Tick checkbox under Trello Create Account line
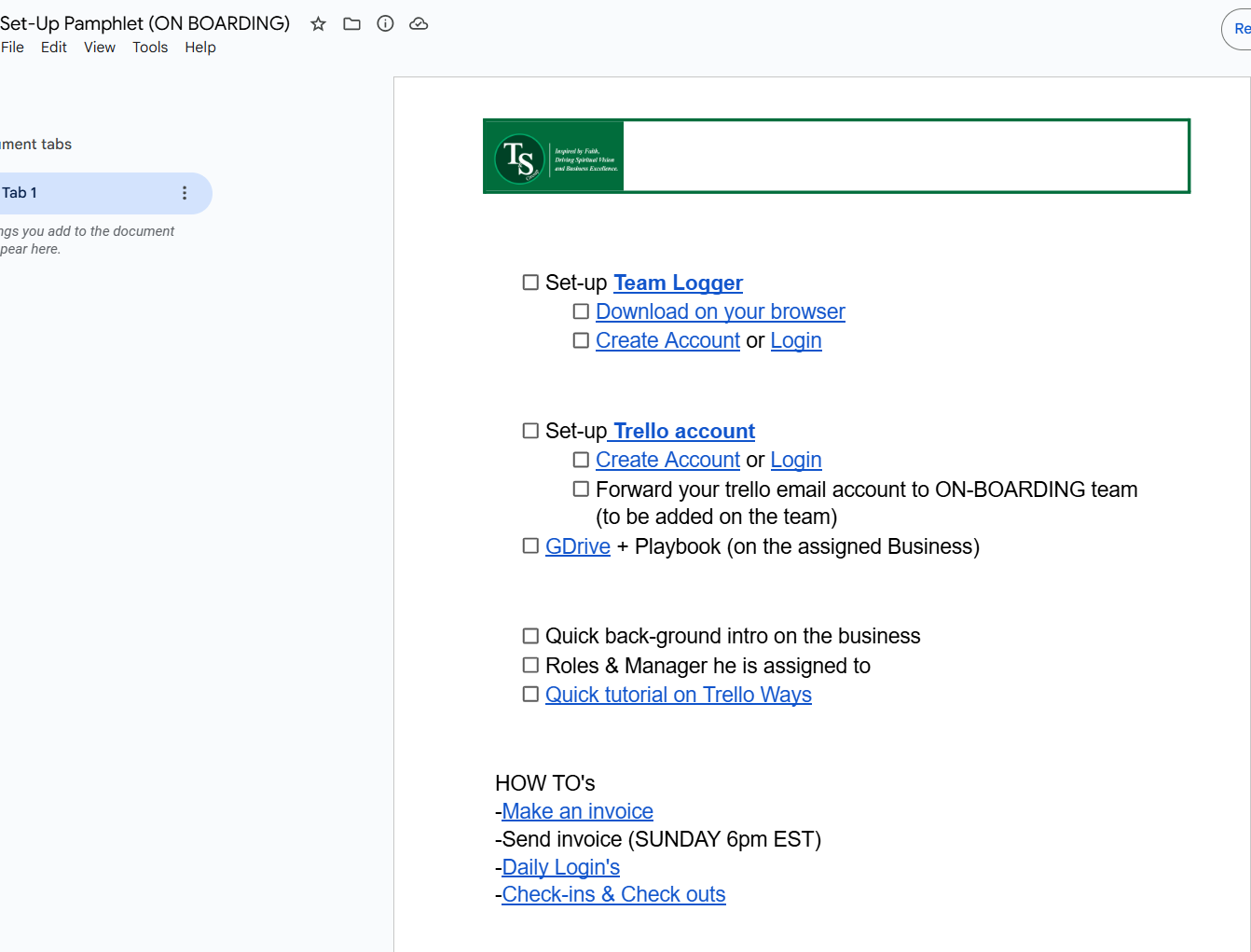The image size is (1251, 952). (581, 460)
